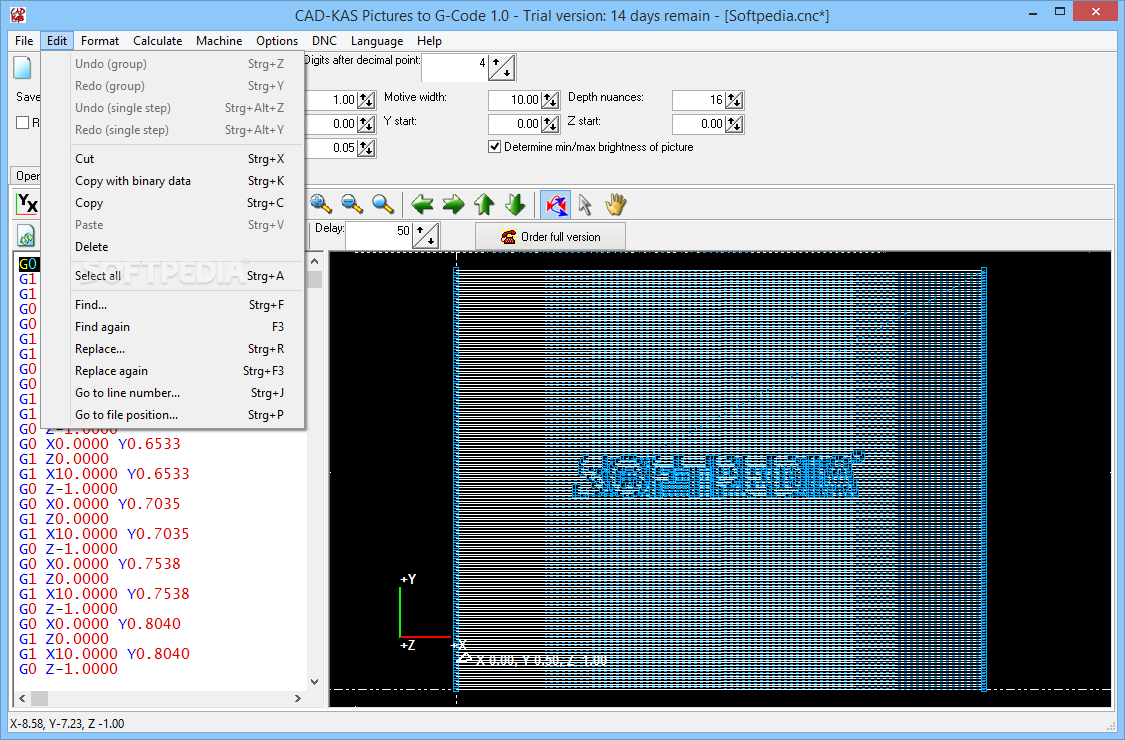Open the Help menu
The image size is (1125, 740).
click(x=429, y=41)
